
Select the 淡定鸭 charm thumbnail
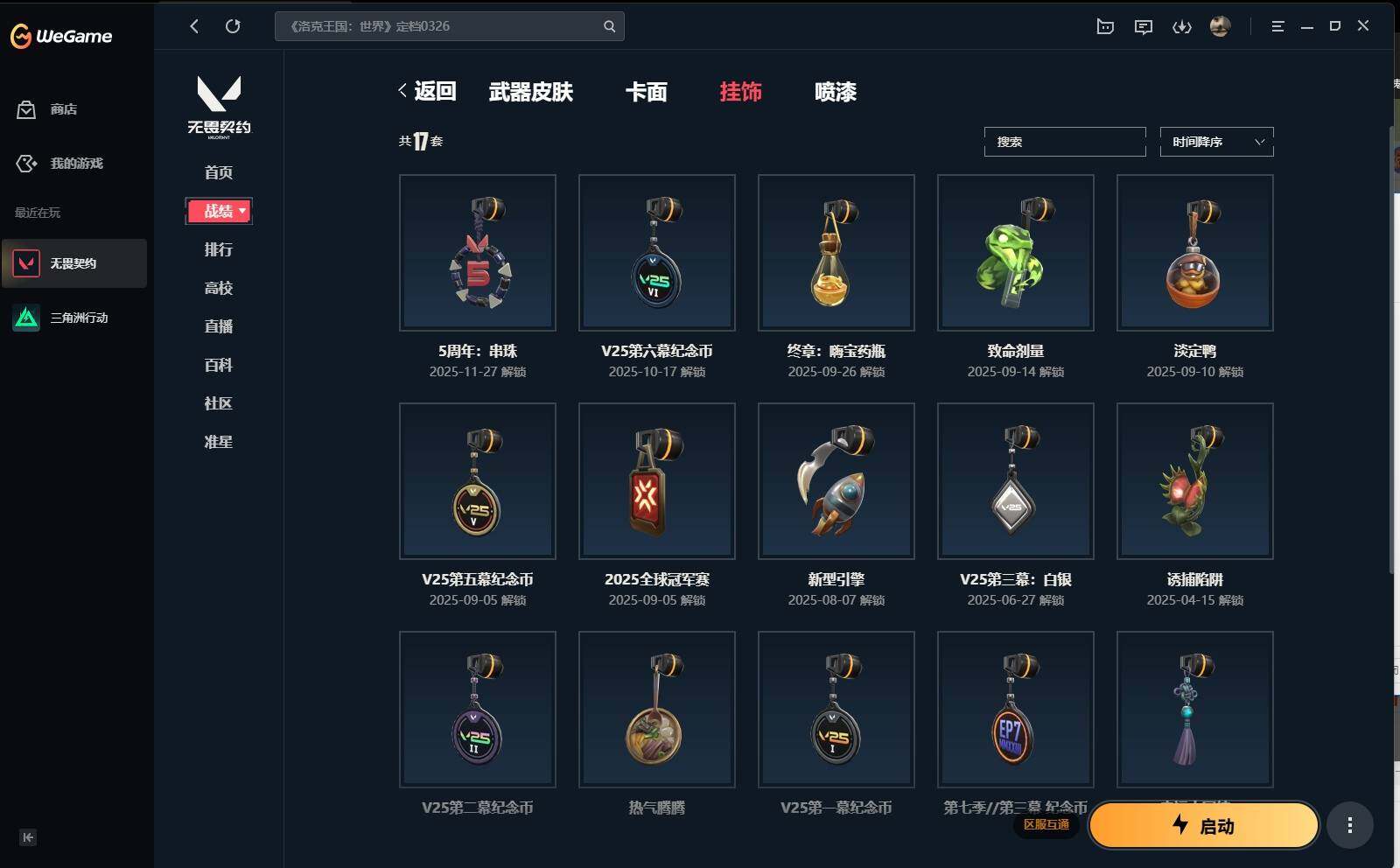pos(1195,253)
